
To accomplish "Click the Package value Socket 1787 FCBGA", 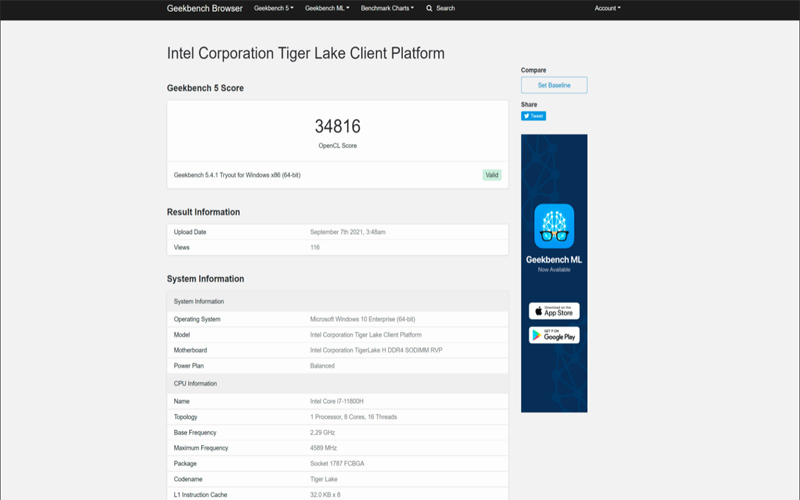I will tap(337, 464).
